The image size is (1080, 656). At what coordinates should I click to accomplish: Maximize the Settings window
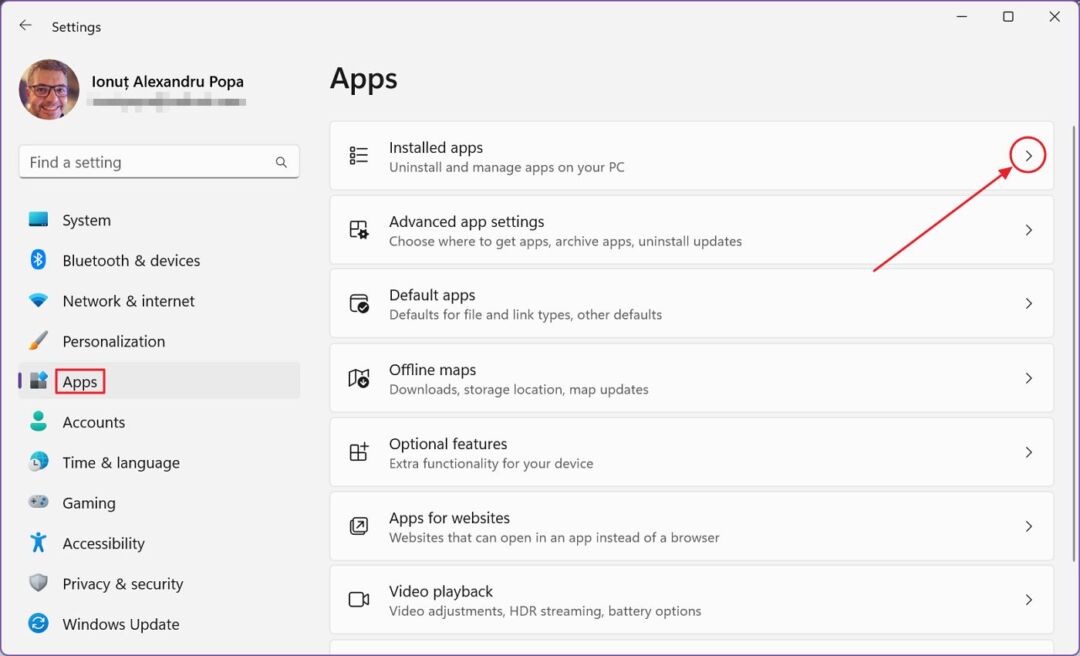coord(1008,17)
